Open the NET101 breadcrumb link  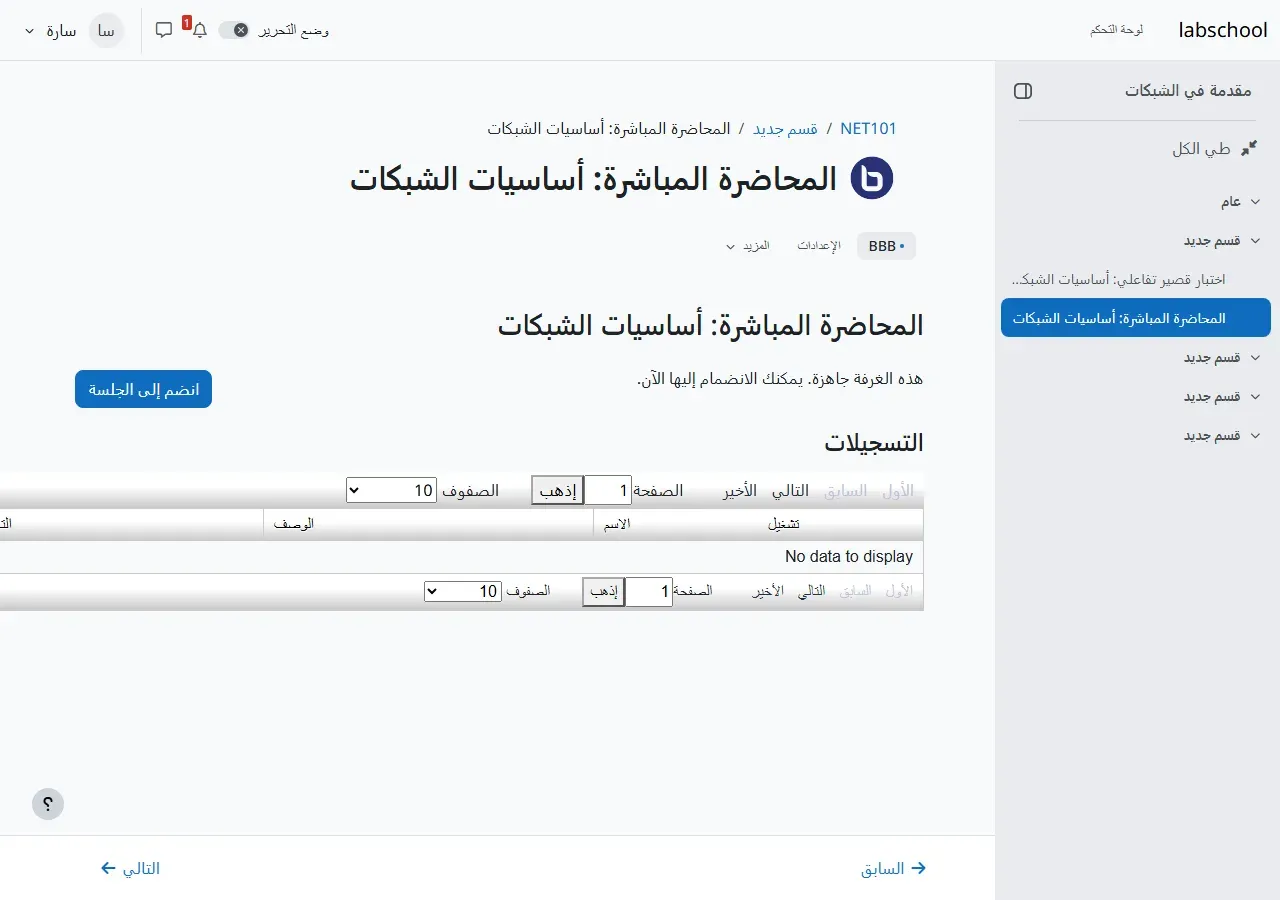pyautogui.click(x=869, y=129)
